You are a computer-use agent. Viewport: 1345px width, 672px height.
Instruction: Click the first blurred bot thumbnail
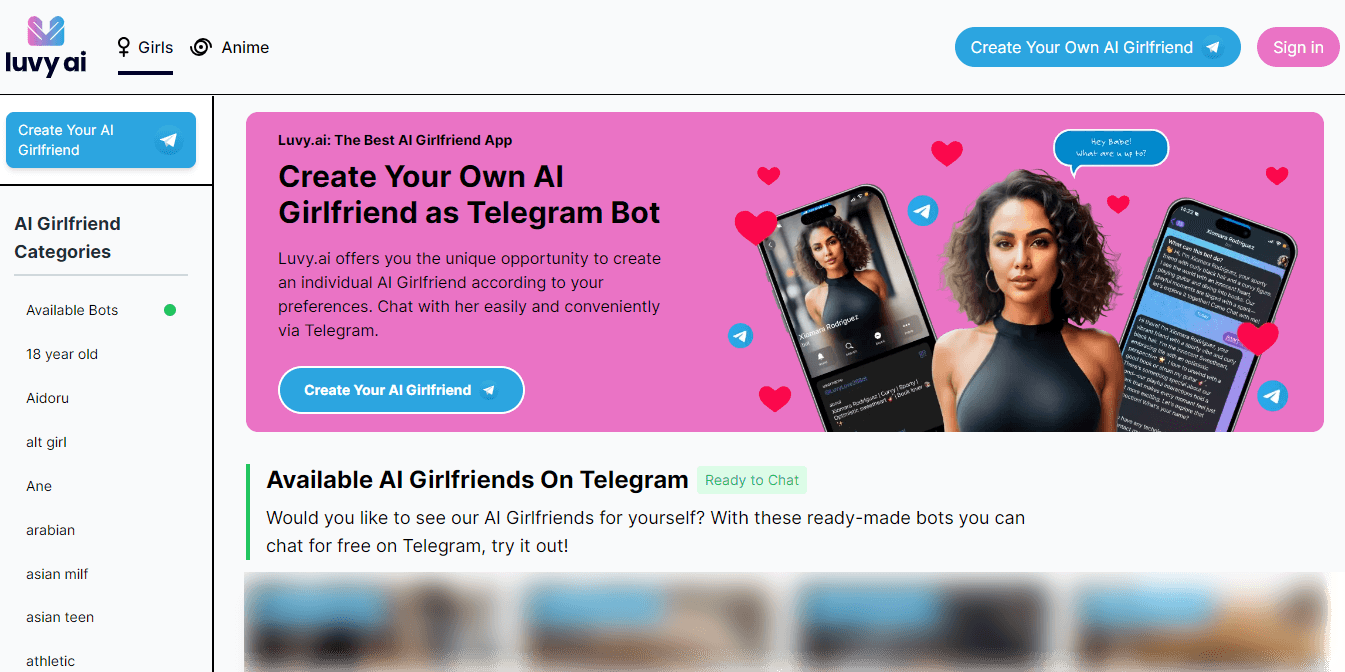pos(380,622)
